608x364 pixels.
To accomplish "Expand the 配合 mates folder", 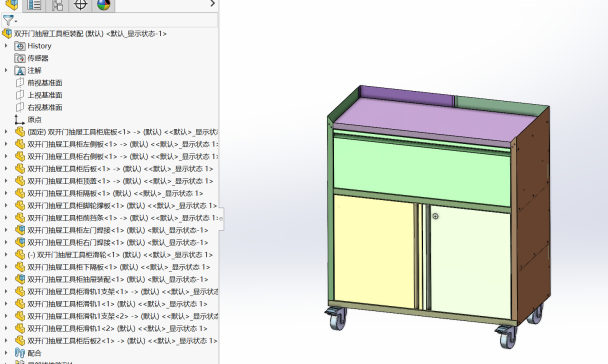I will (x=6, y=353).
